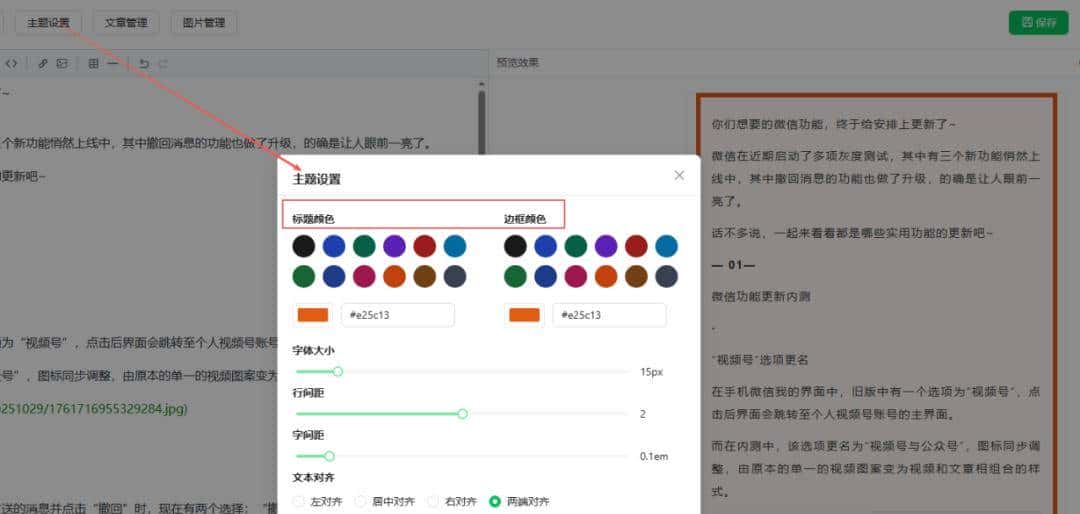Click the horizontal rule toolbar icon
Image resolution: width=1080 pixels, height=514 pixels.
112,63
